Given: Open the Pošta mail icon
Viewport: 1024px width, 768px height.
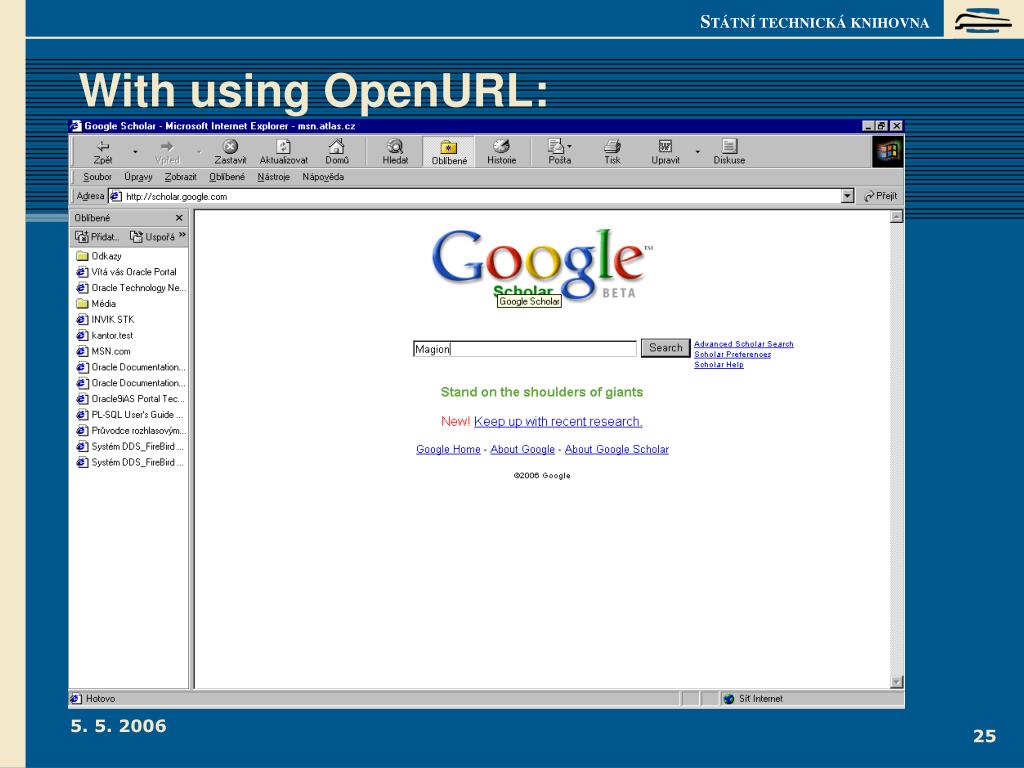Looking at the screenshot, I should [556, 146].
